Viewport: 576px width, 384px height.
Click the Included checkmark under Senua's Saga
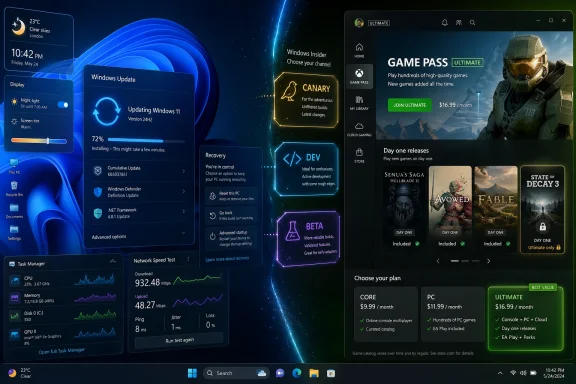tap(417, 243)
